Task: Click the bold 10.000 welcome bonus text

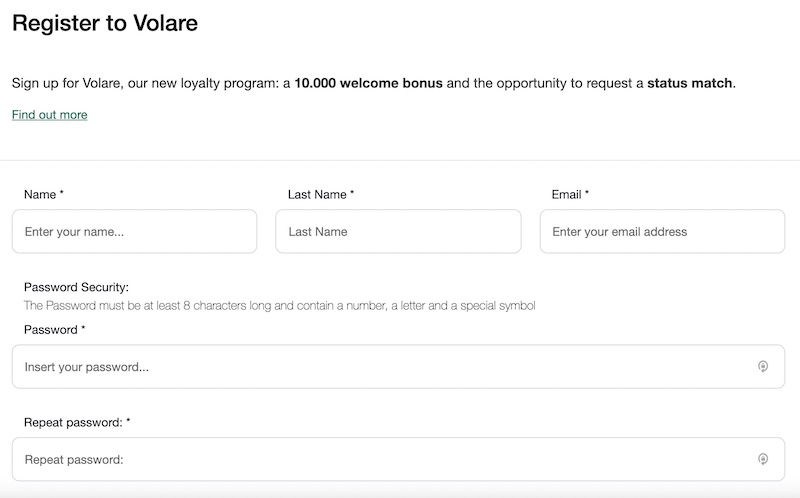Action: click(x=368, y=83)
